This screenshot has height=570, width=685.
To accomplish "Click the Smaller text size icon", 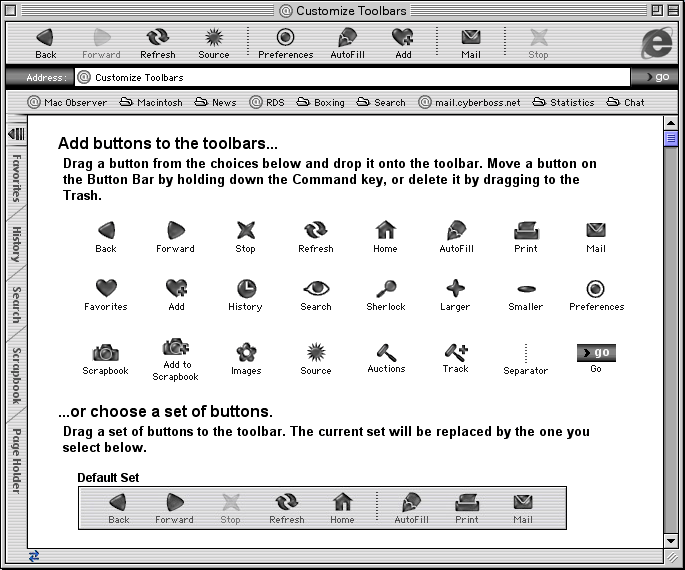I will 526,289.
